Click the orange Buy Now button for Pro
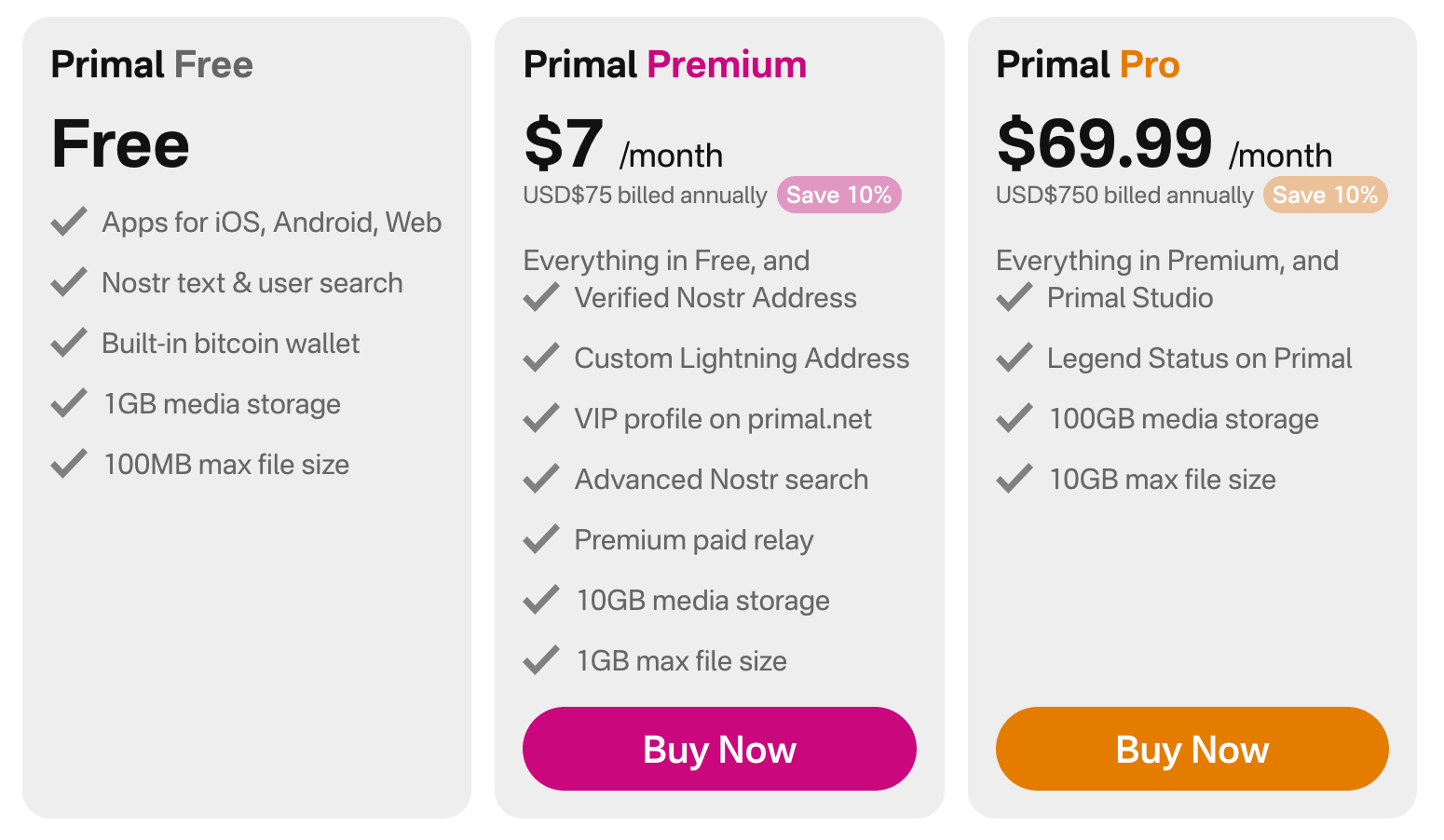This screenshot has height=840, width=1444. 1192,749
